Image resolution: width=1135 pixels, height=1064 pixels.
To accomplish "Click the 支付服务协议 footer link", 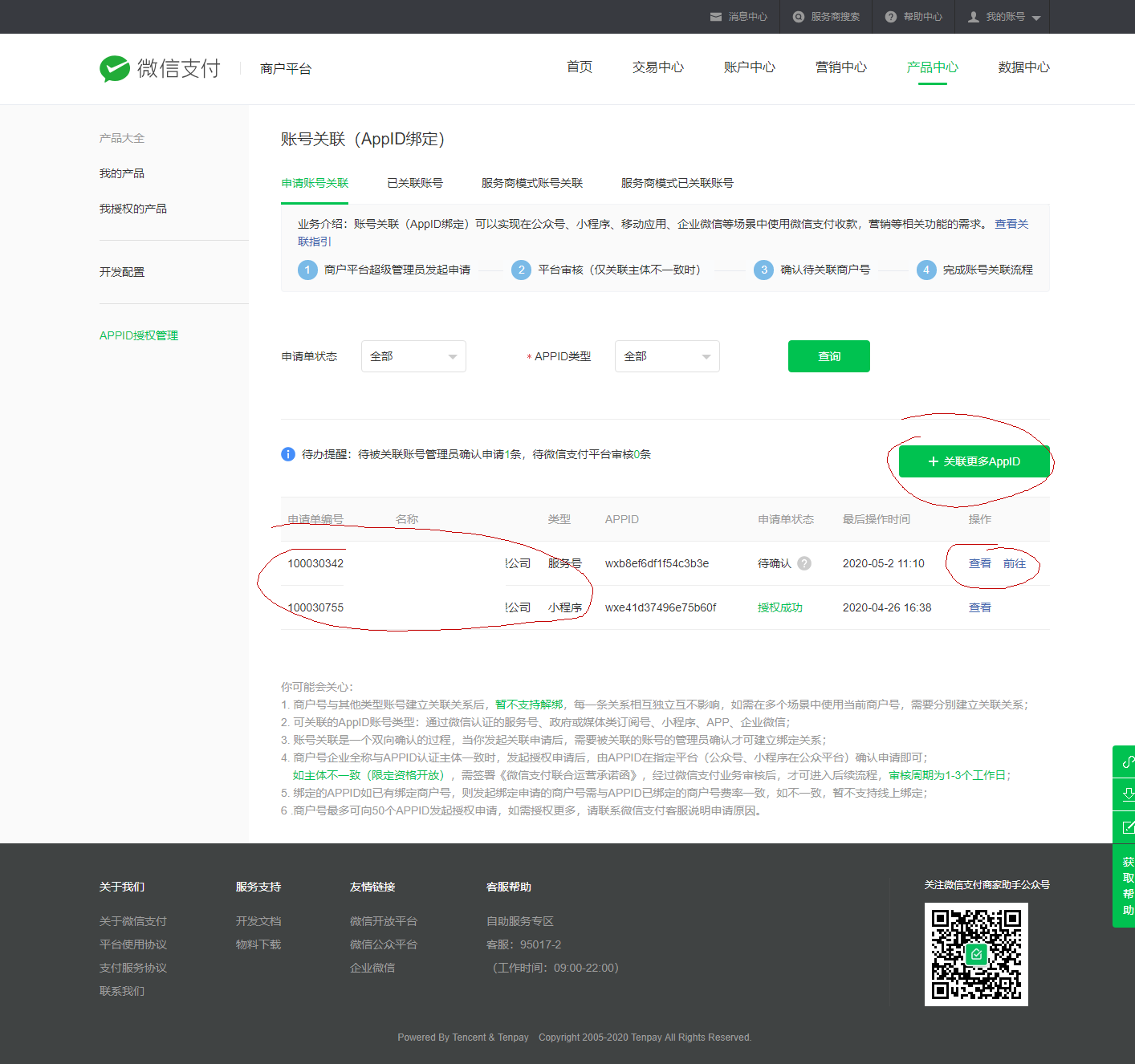I will coord(133,968).
